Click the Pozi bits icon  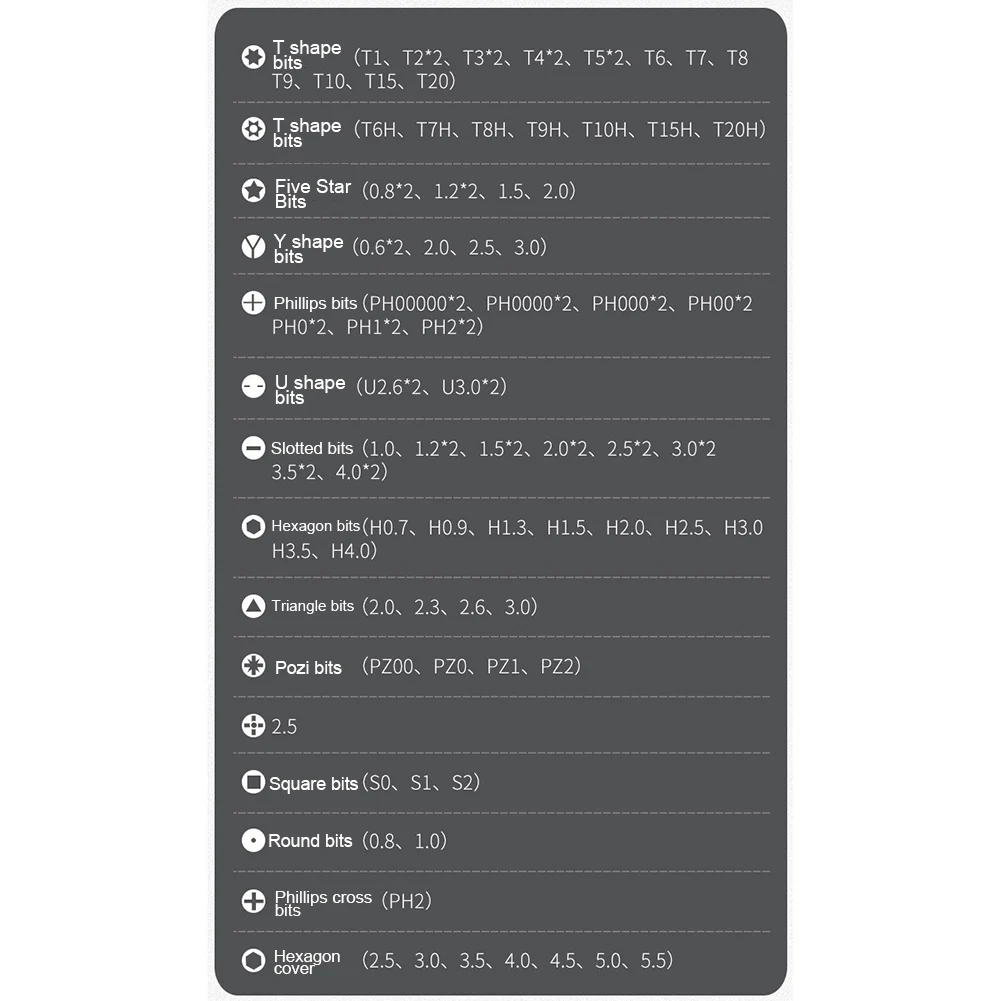click(253, 666)
